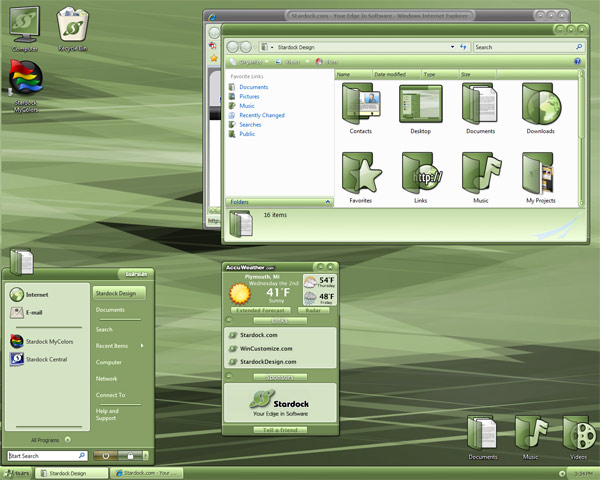This screenshot has width=600, height=480.
Task: Expand the address bar history dropdown arrow
Action: [452, 47]
